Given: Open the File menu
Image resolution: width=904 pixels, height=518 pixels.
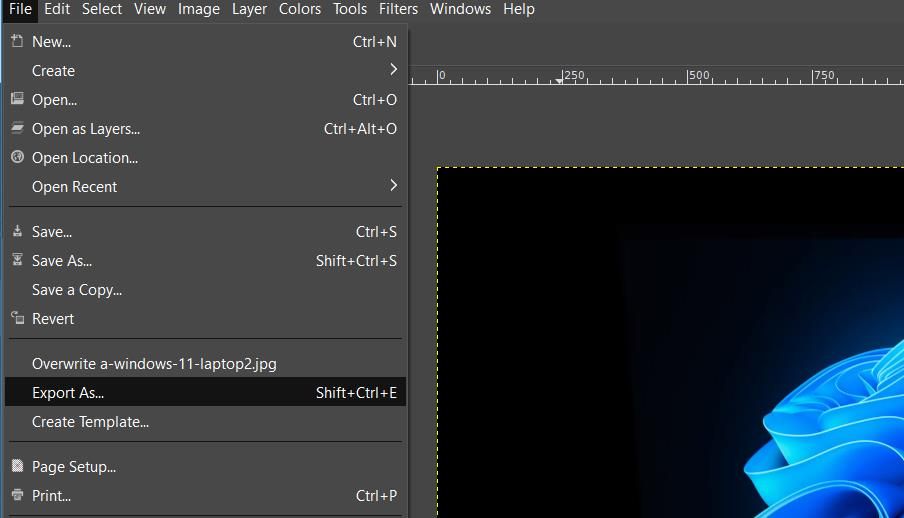Looking at the screenshot, I should tap(20, 9).
